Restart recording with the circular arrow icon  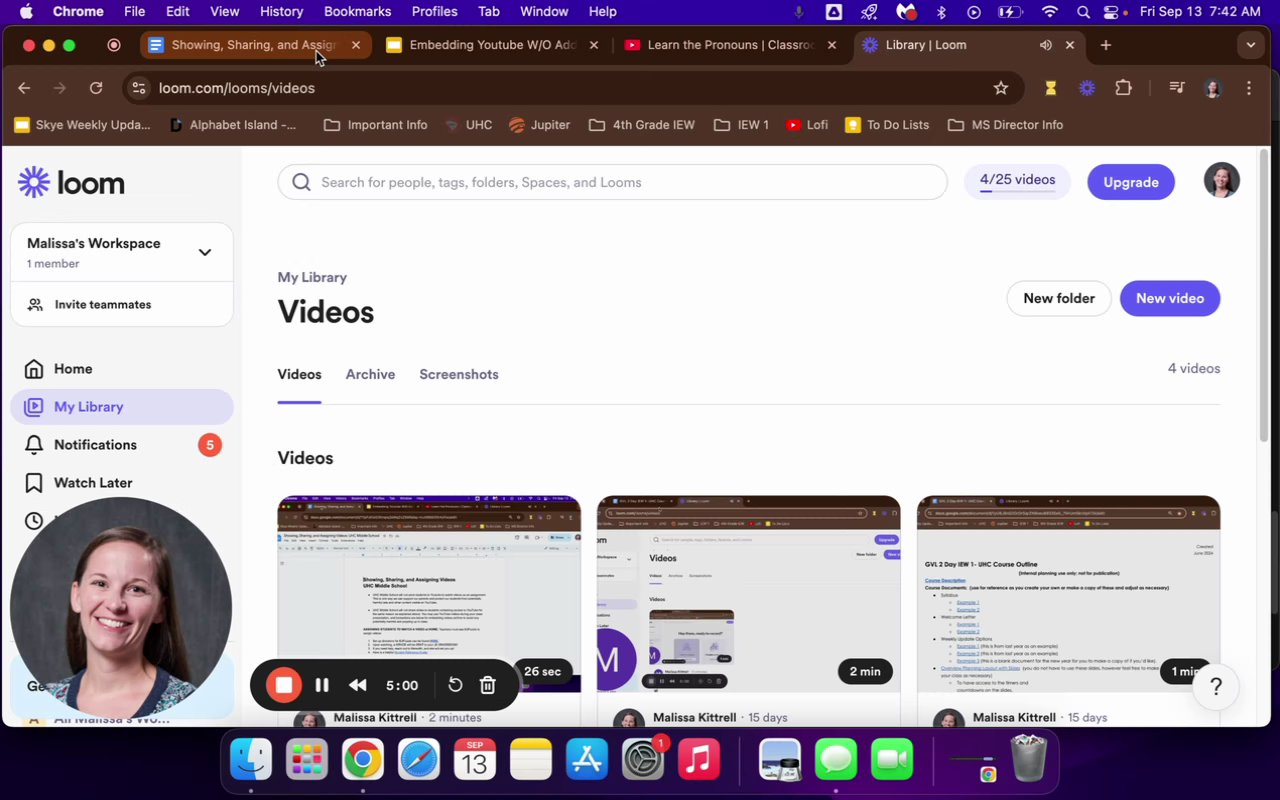tap(455, 685)
